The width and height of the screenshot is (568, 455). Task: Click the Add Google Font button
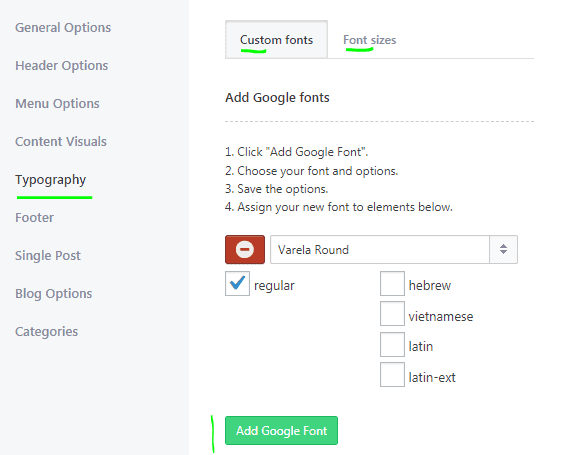pyautogui.click(x=281, y=430)
